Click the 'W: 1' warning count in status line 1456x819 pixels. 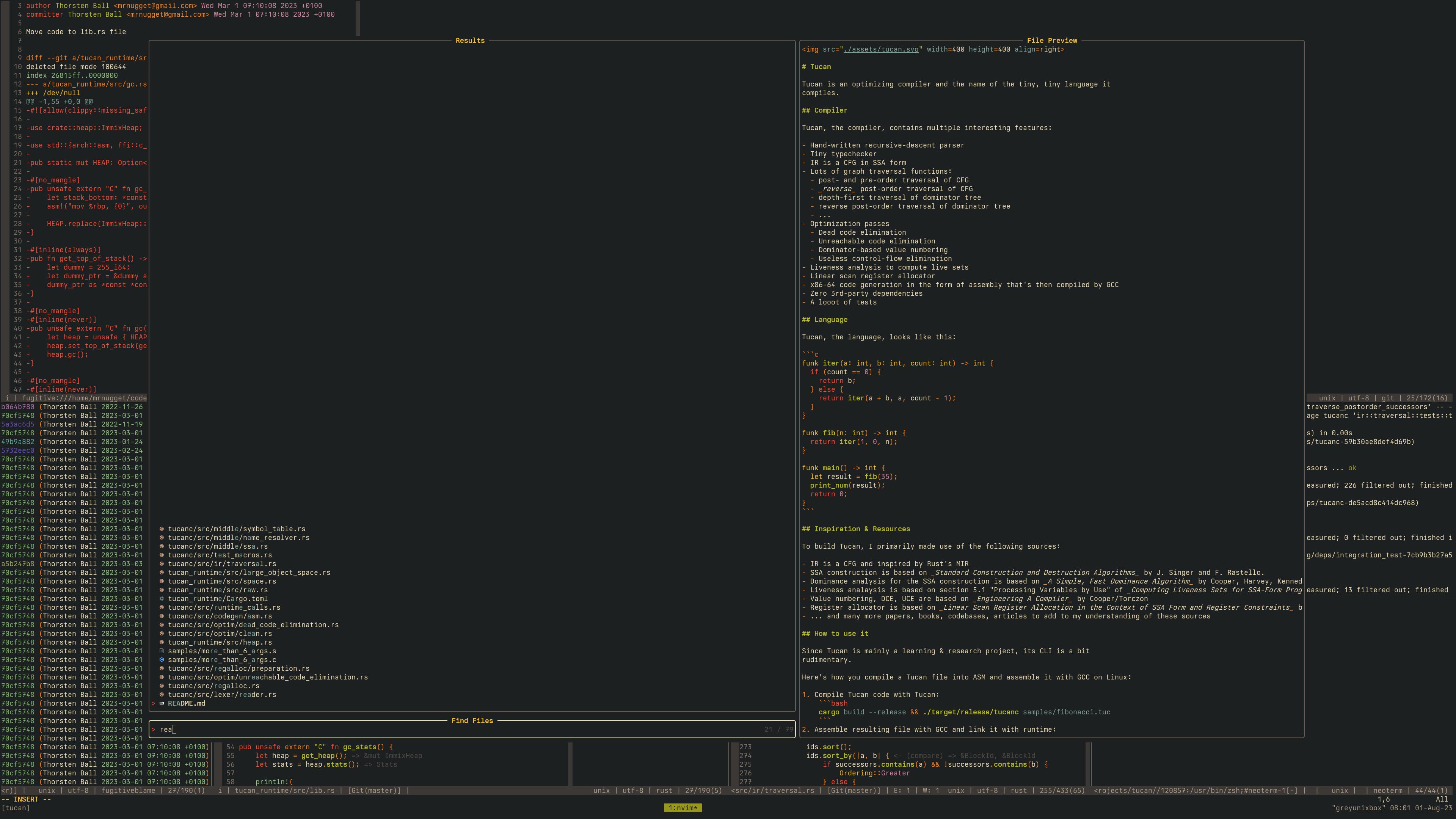point(931,791)
